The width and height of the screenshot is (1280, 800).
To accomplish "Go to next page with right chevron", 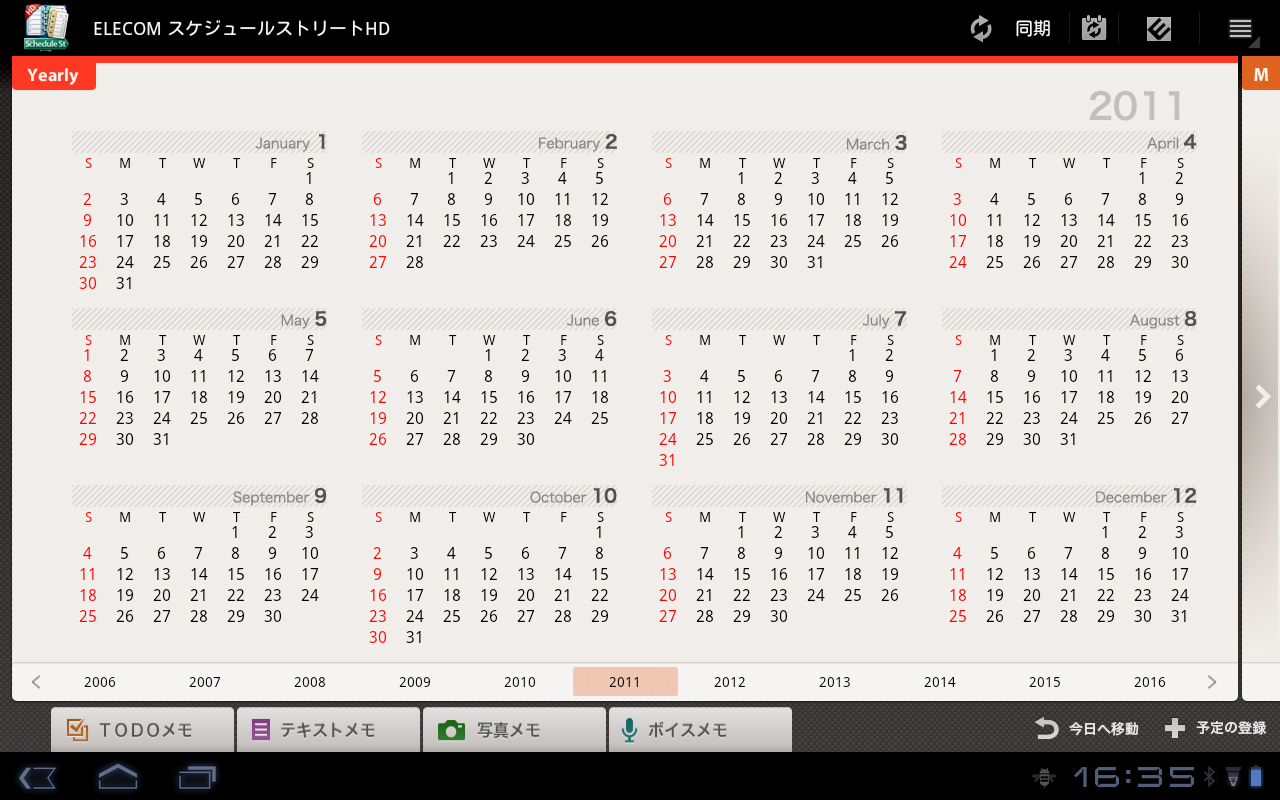I will (x=1262, y=397).
